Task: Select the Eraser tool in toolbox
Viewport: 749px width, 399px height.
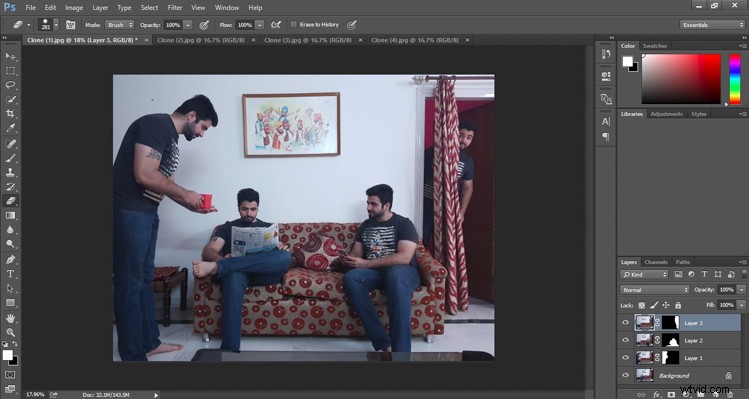Action: tap(10, 201)
